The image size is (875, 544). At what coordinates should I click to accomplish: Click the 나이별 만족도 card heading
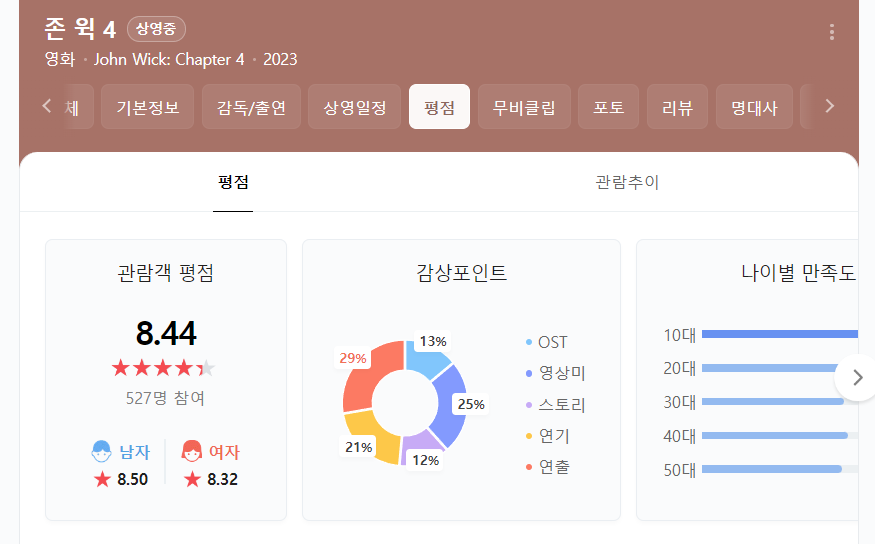coord(798,273)
